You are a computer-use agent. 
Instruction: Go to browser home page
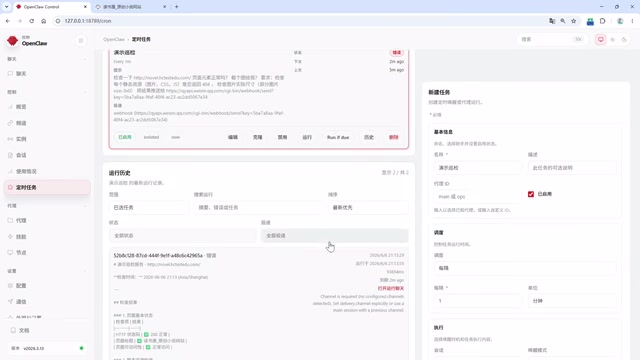(x=44, y=21)
